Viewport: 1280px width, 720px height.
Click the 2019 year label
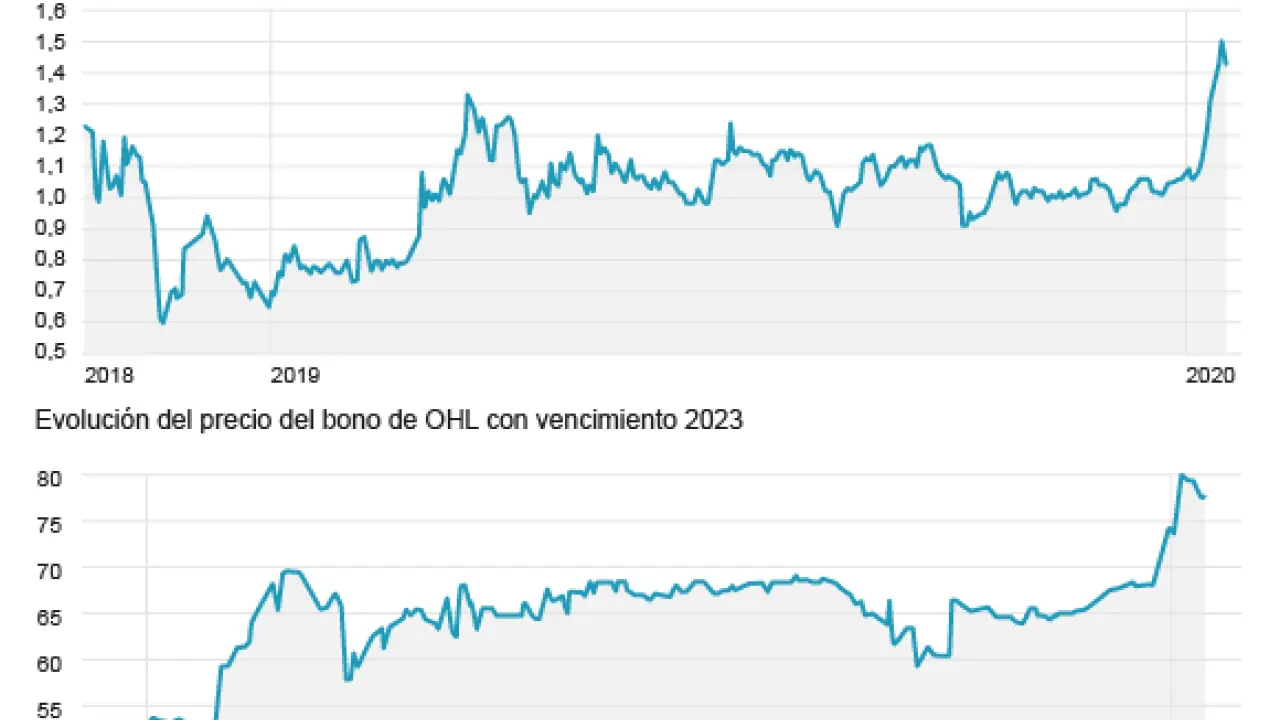(x=296, y=375)
